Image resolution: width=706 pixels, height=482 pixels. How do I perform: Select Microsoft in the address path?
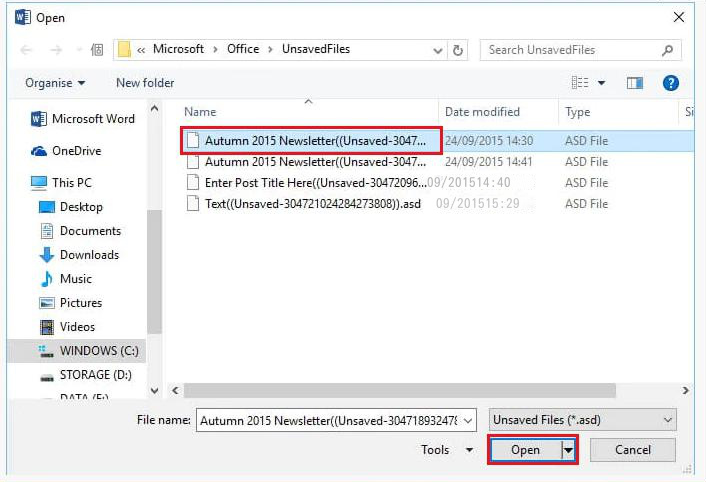click(178, 49)
